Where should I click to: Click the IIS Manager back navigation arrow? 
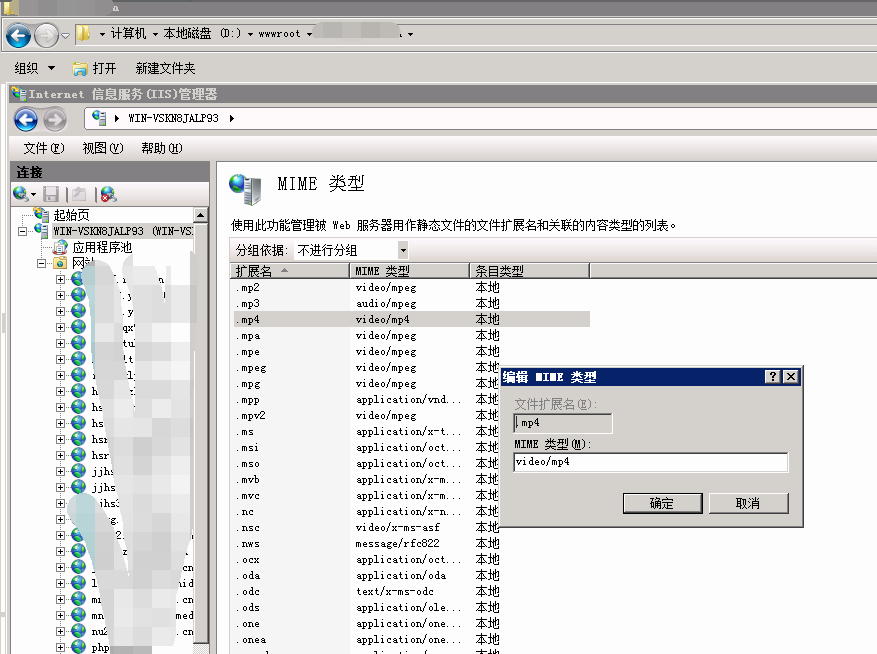25,120
